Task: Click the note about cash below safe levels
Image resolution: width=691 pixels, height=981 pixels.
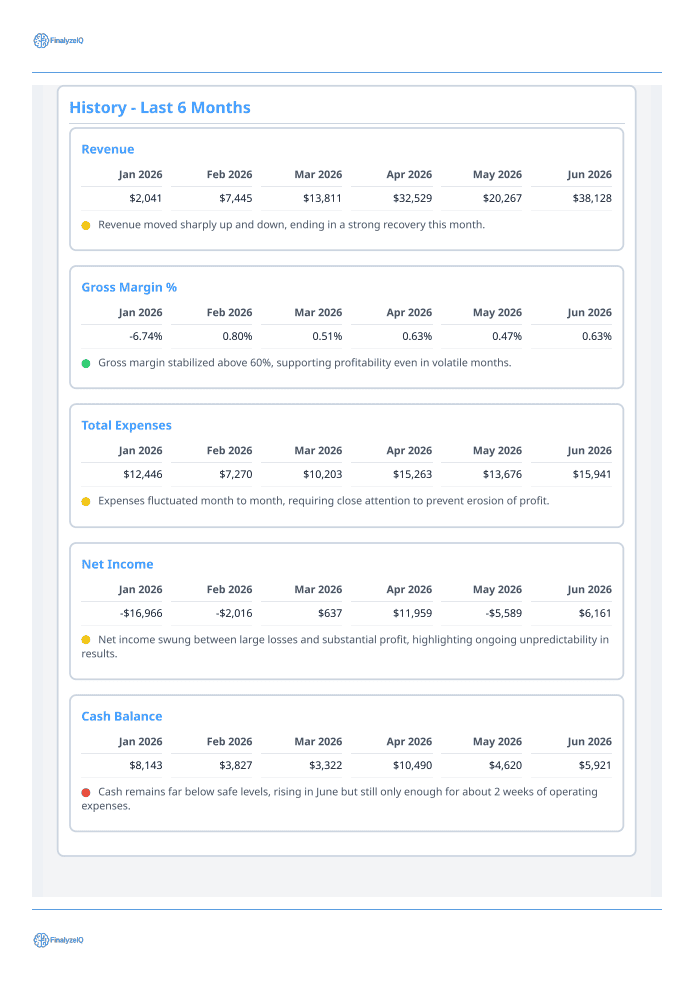Action: [339, 799]
